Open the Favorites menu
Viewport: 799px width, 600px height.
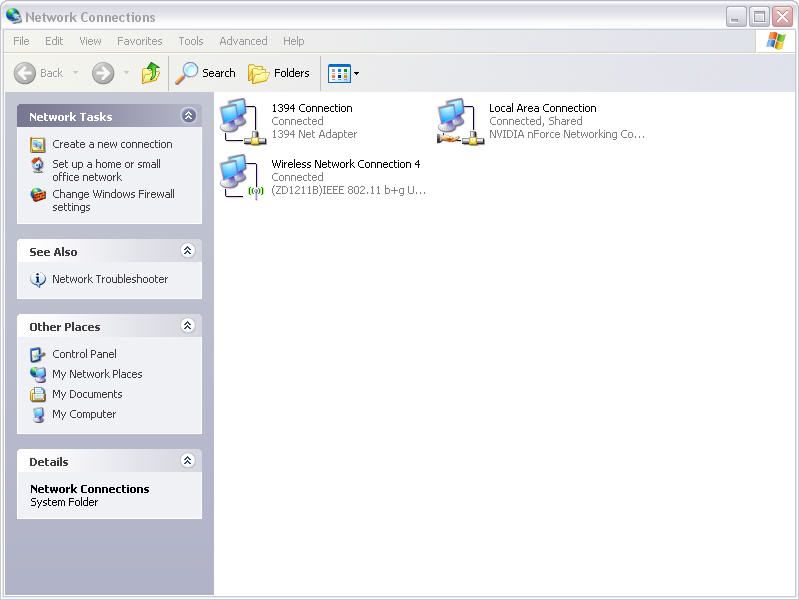(x=140, y=41)
